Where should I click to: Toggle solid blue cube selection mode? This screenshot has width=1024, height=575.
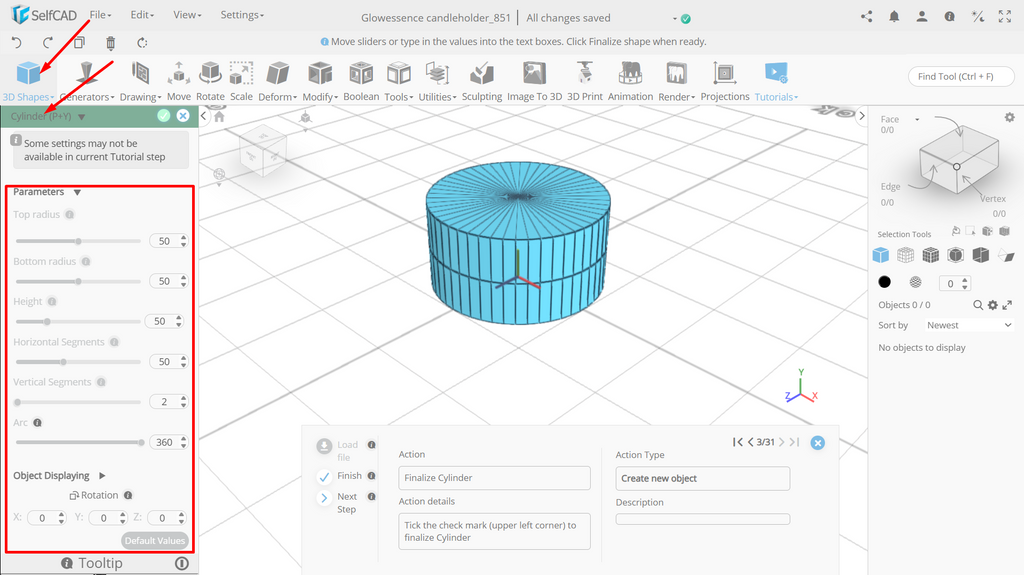(x=880, y=255)
